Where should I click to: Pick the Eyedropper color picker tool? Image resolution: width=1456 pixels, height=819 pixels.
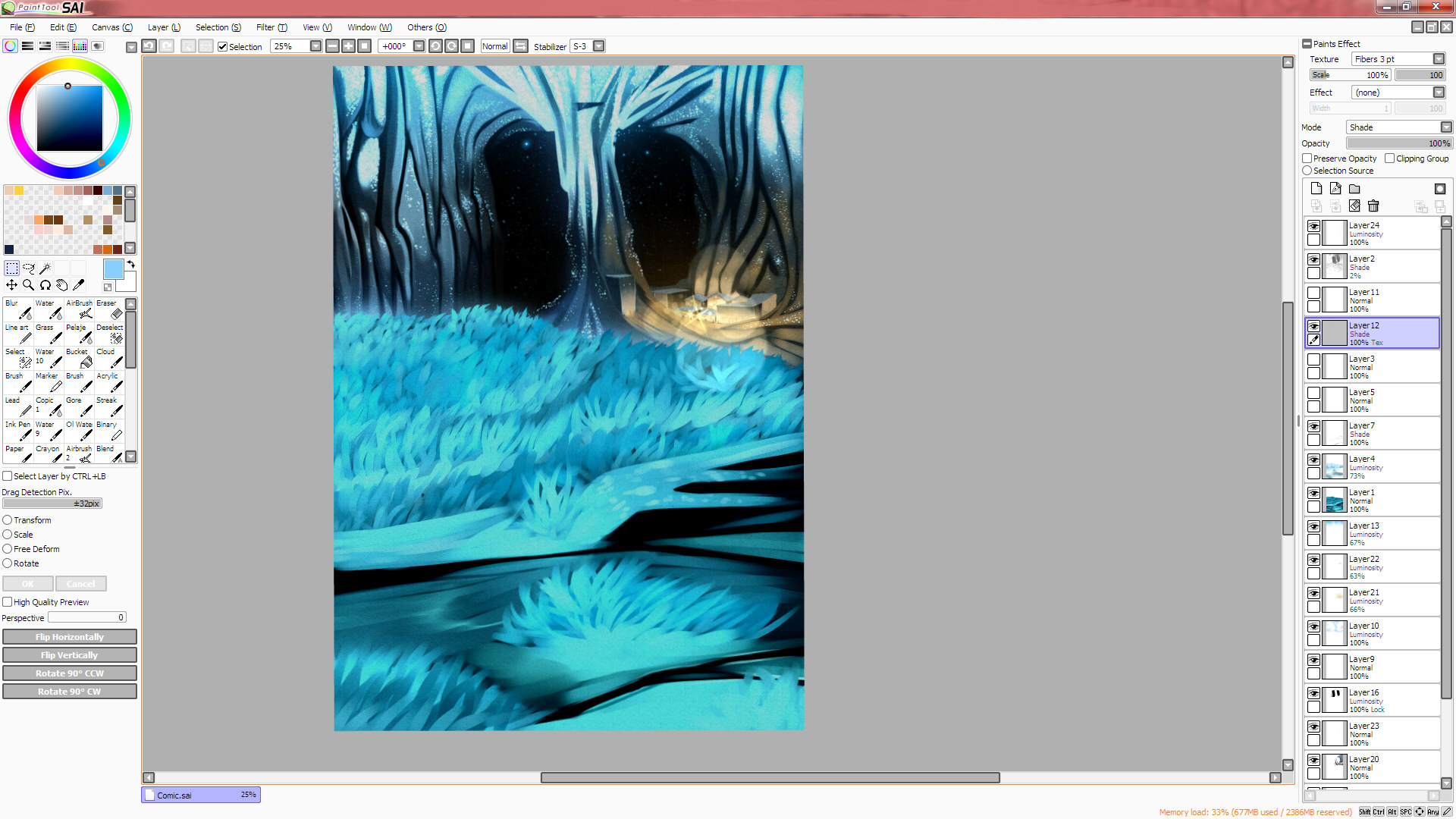coord(79,285)
